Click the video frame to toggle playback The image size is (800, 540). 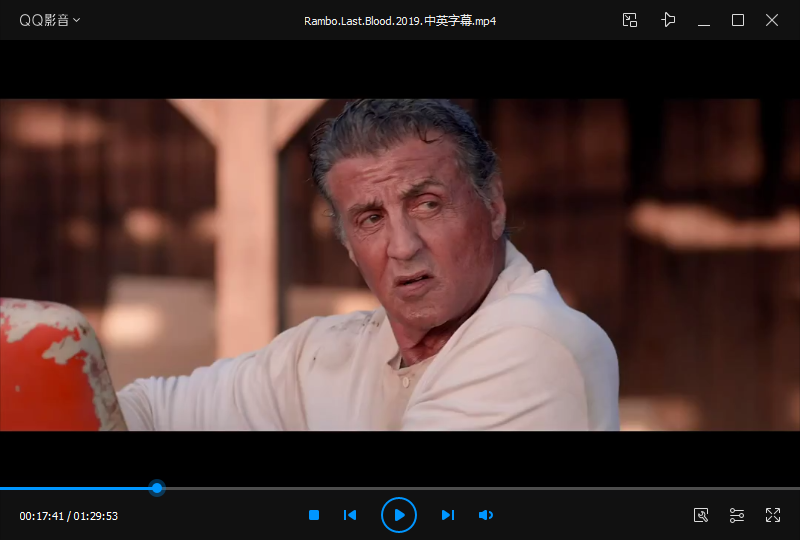pyautogui.click(x=400, y=265)
